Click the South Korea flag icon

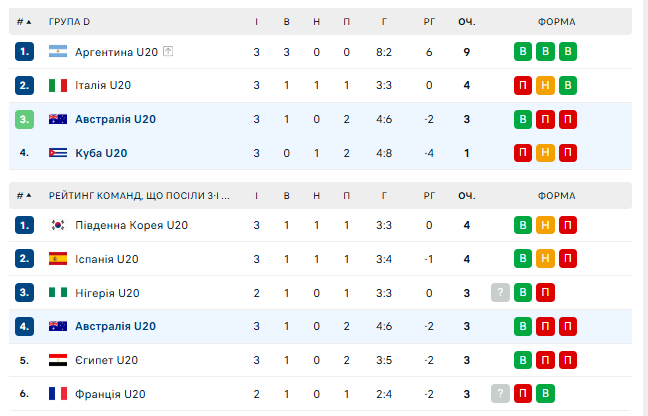click(57, 225)
